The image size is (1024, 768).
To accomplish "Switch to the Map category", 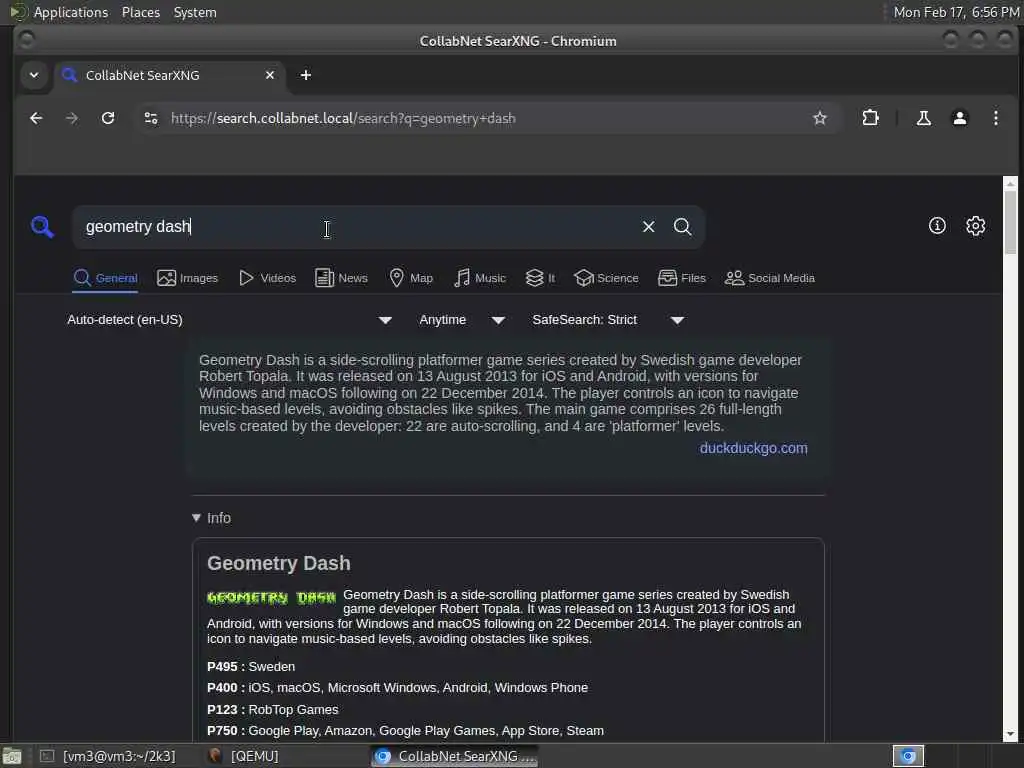I will 411,278.
